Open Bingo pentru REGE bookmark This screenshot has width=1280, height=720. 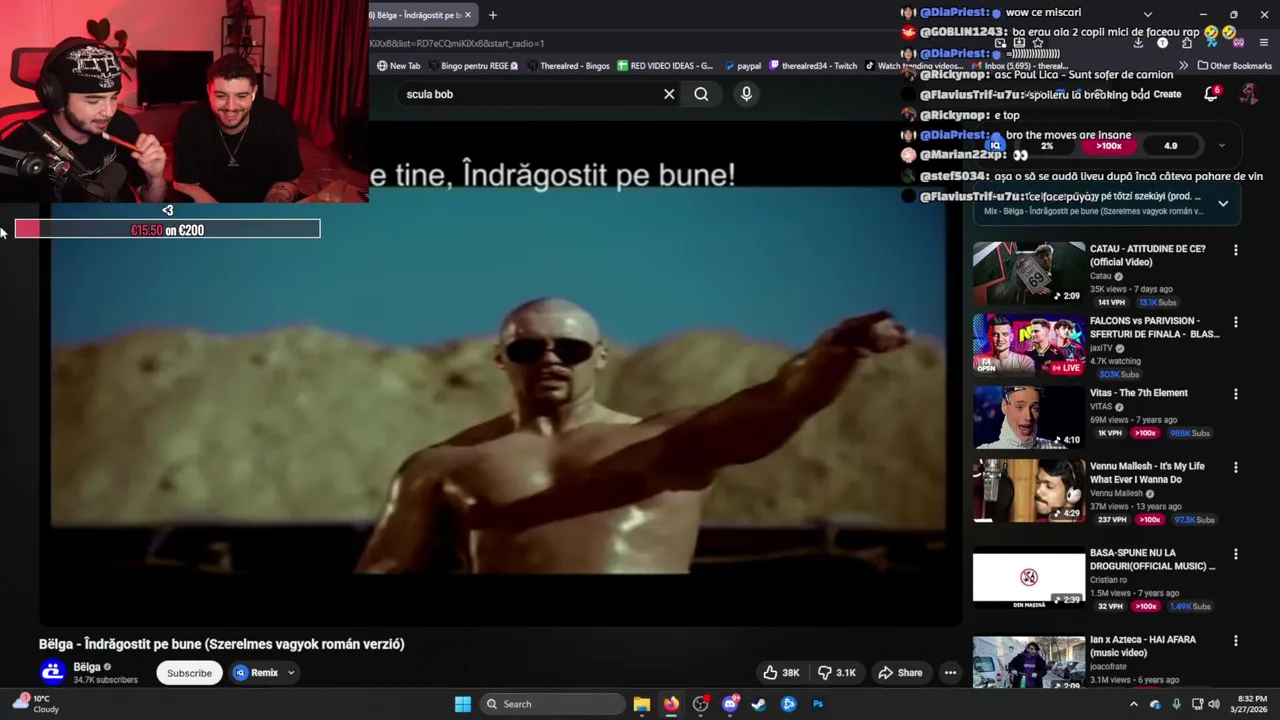[x=472, y=66]
